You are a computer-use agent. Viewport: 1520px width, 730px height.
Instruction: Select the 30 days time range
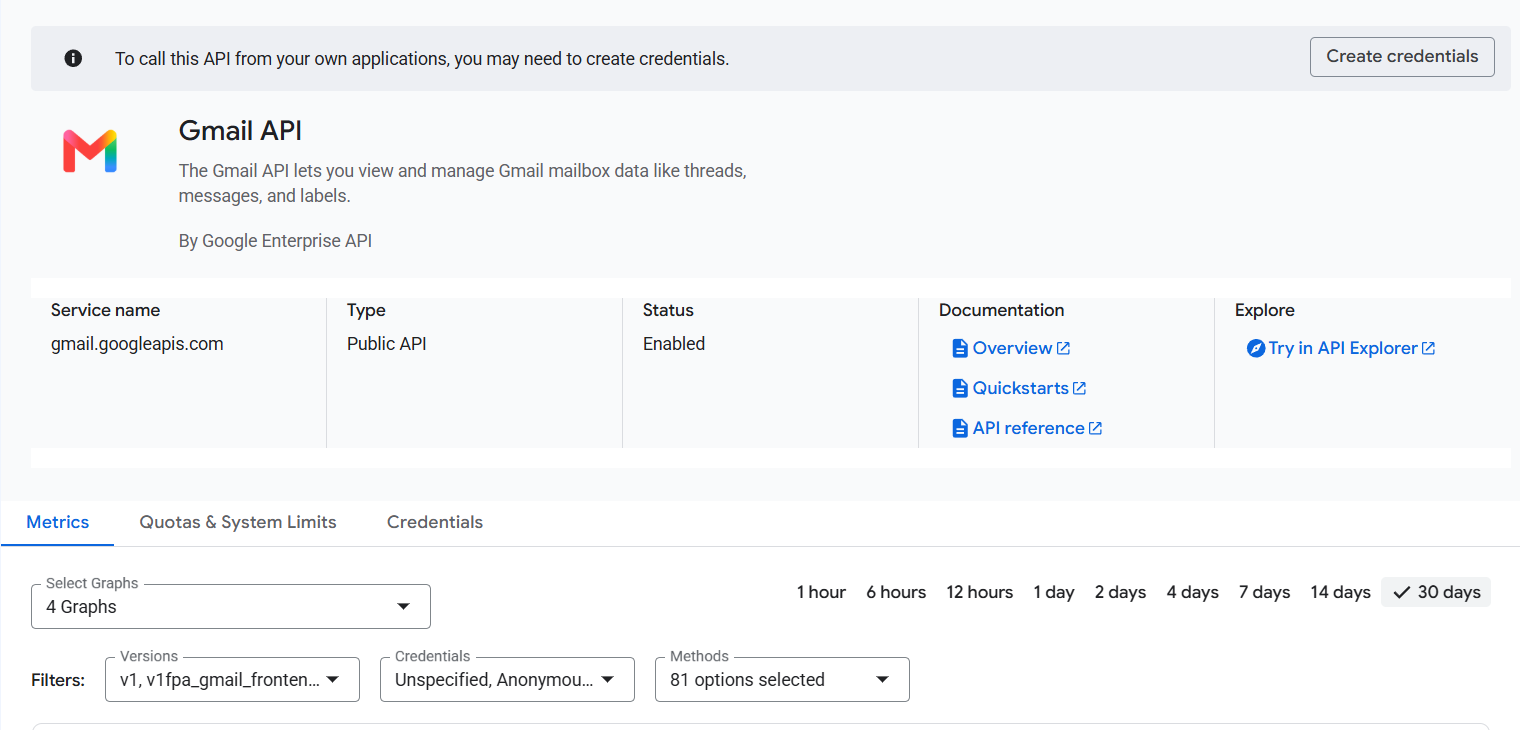coord(1436,592)
